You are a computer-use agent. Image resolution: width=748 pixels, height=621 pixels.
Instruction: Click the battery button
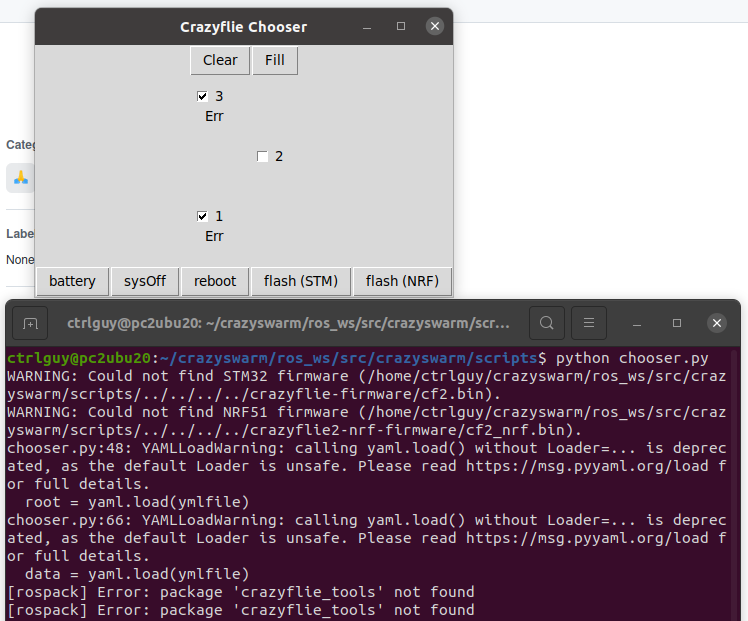[x=73, y=281]
